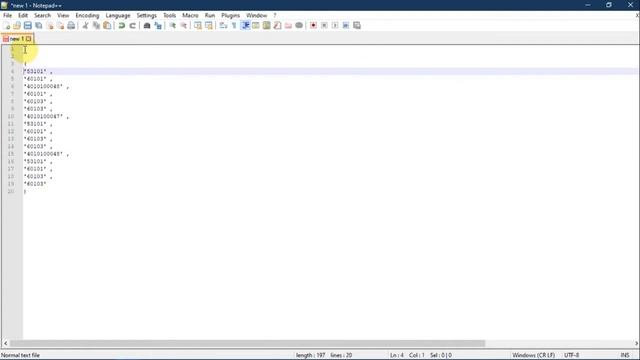Screen dimensions: 640x360
Task: Toggle file monitoring eye icon
Action: click(x=299, y=26)
